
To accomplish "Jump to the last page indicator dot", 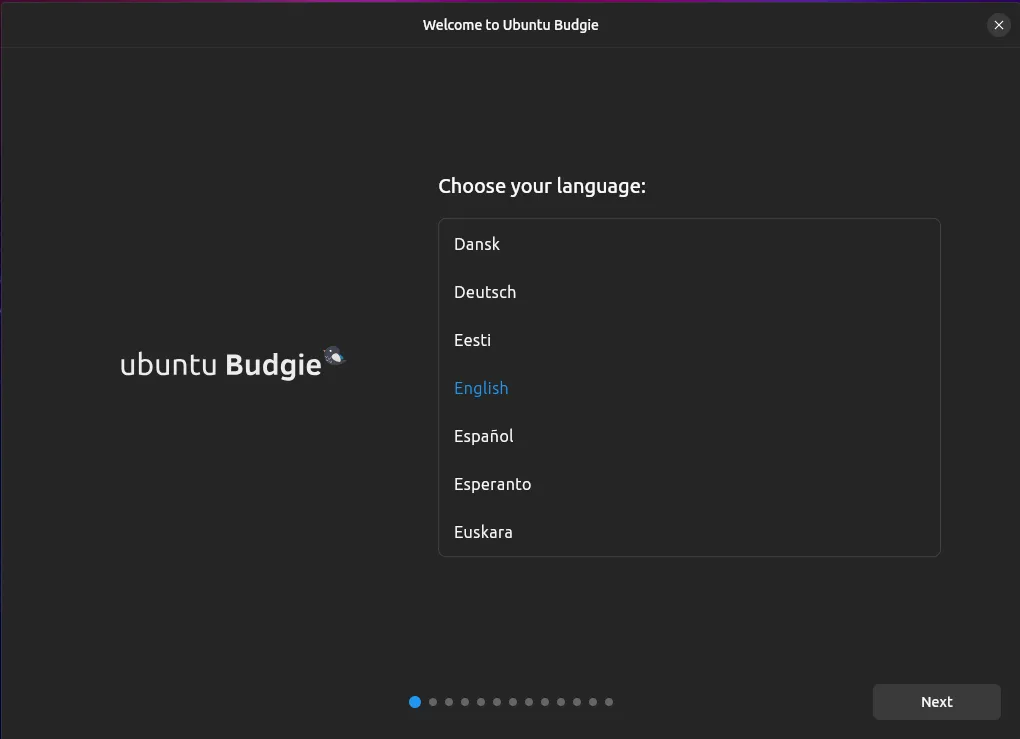I will click(x=609, y=702).
